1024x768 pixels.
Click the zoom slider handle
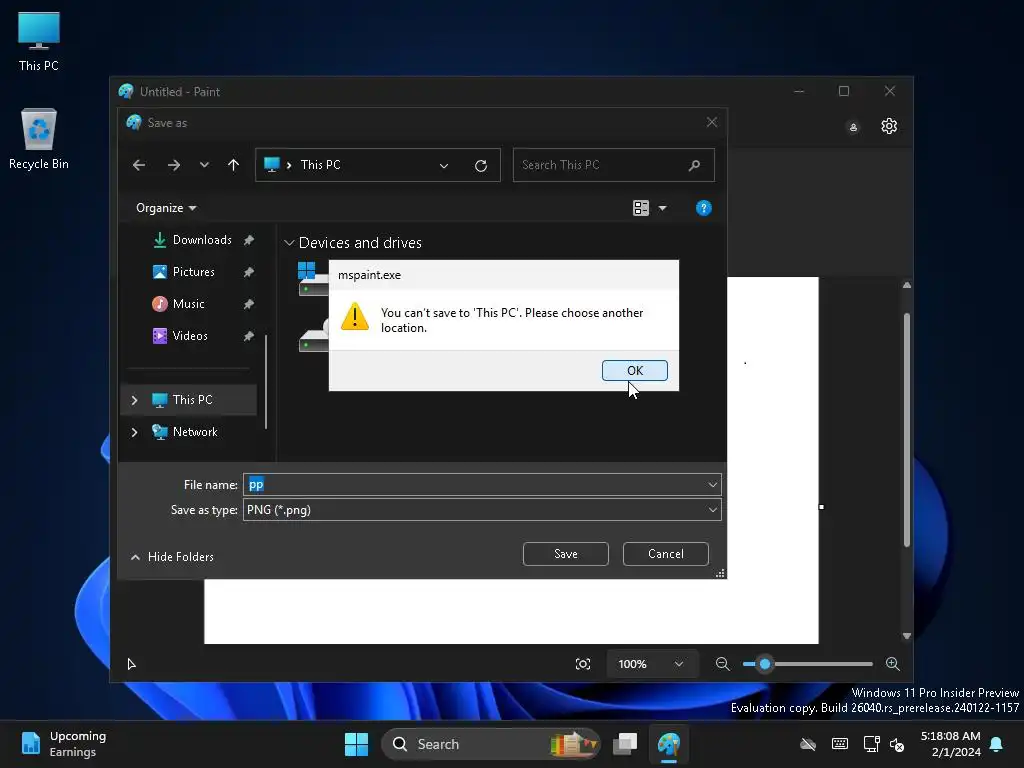click(x=765, y=664)
